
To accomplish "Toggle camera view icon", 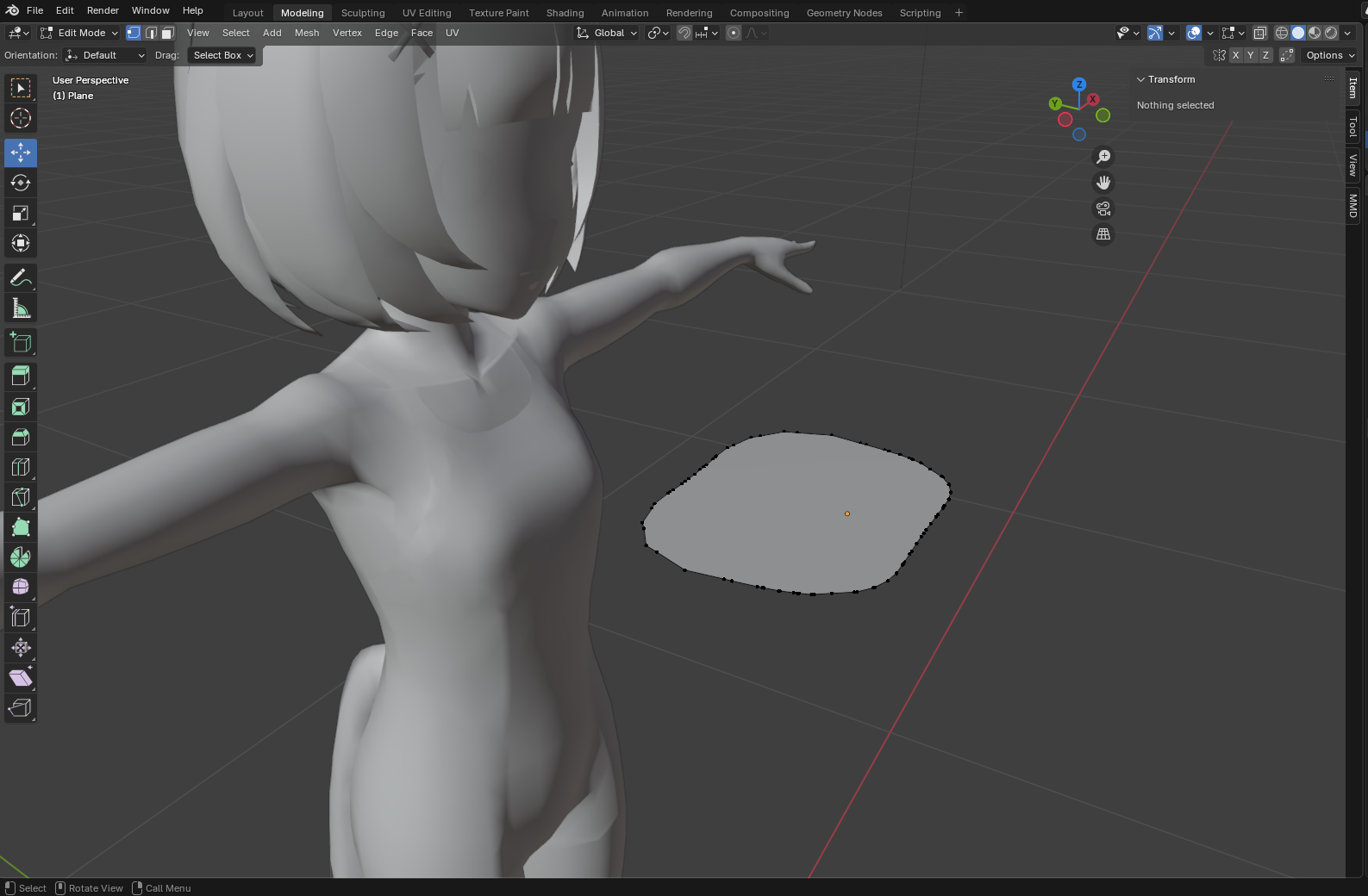I will [1103, 208].
